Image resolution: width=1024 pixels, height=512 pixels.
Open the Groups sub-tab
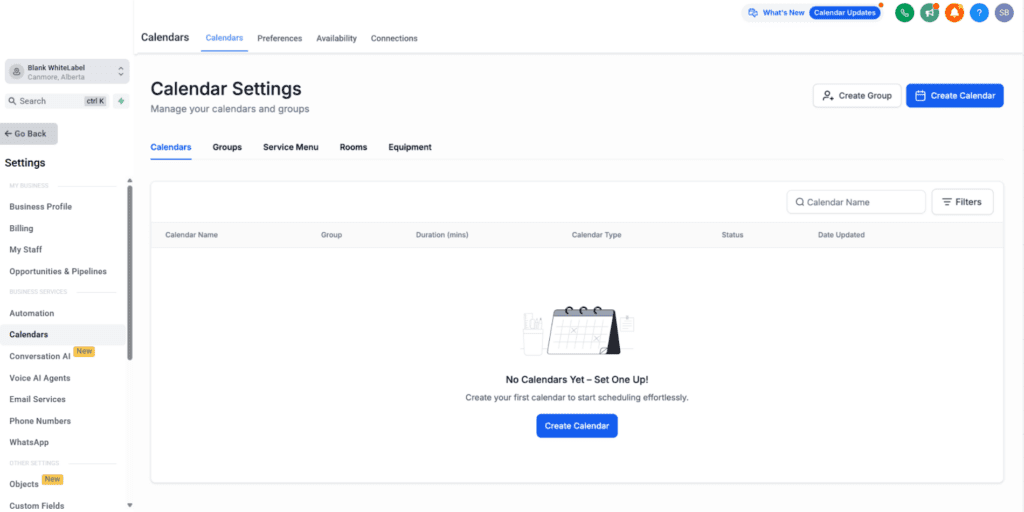pyautogui.click(x=227, y=148)
